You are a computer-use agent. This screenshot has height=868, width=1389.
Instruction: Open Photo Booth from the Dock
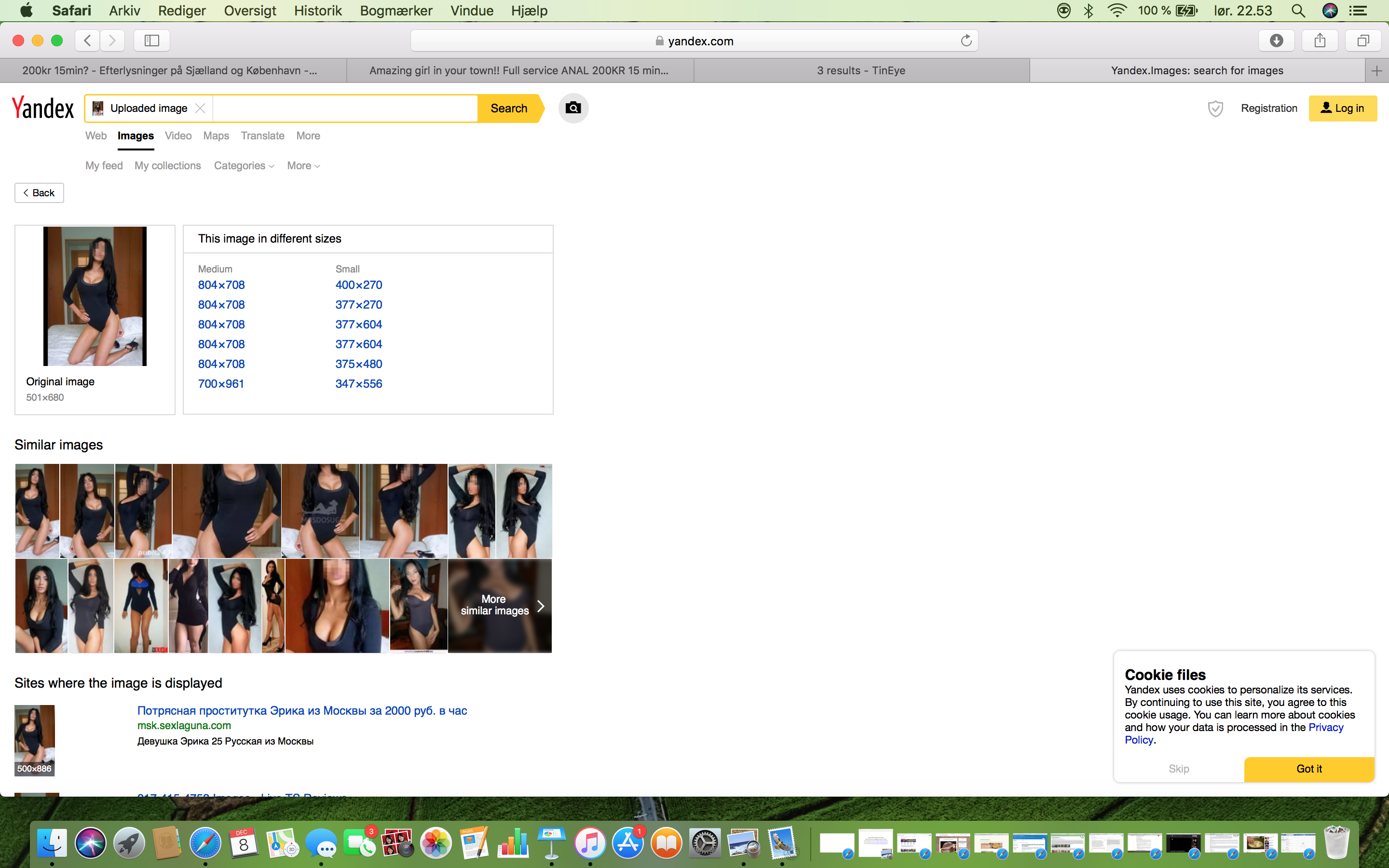(398, 843)
